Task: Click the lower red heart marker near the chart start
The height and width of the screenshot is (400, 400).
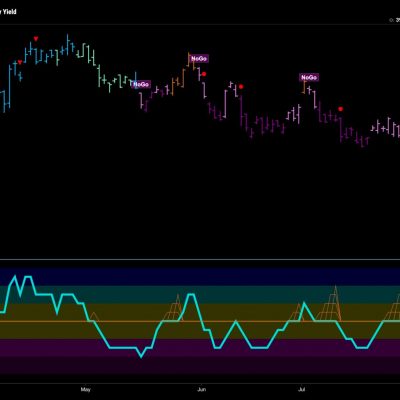Action: pos(20,62)
